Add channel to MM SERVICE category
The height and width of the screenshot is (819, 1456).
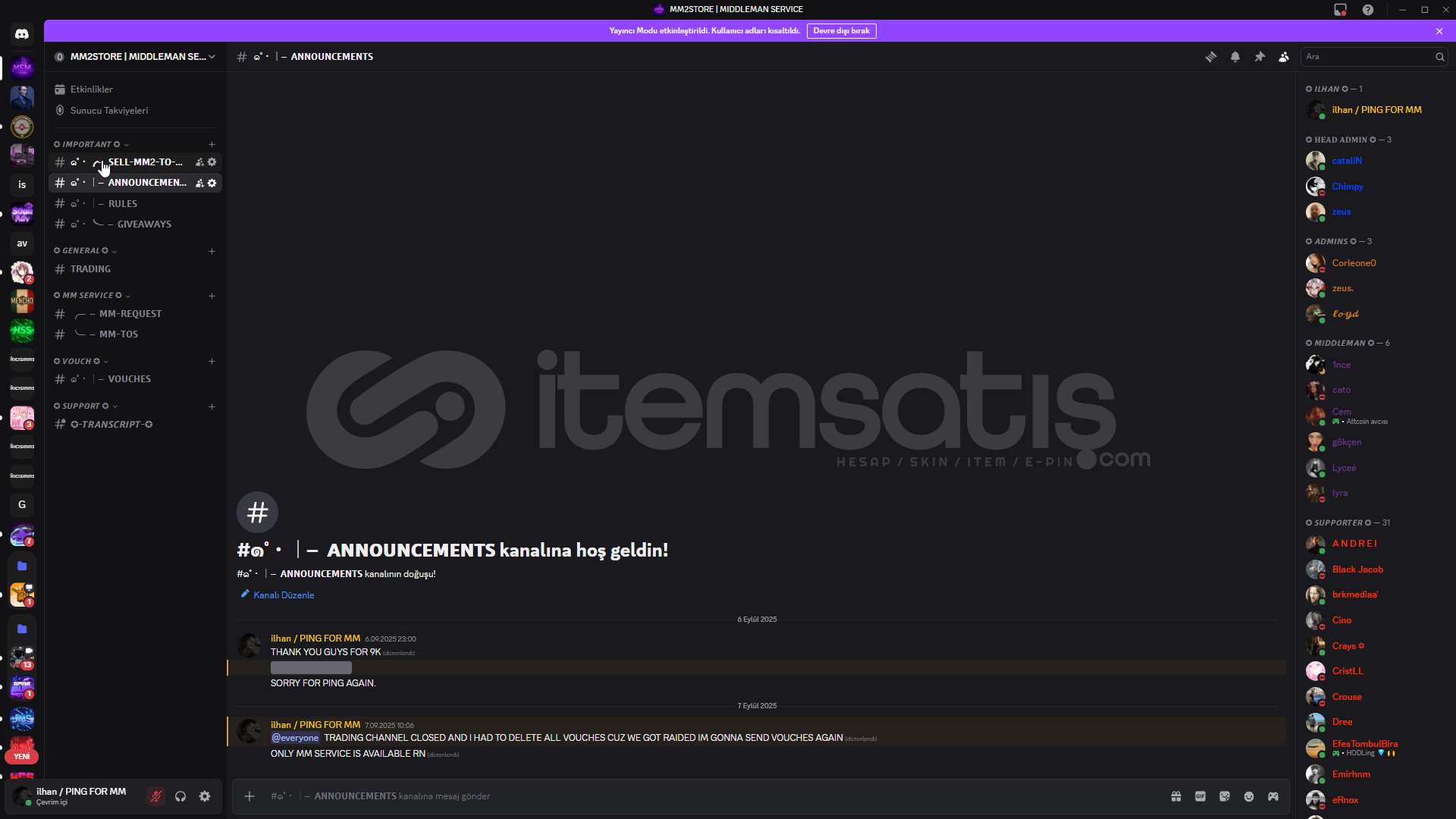[212, 296]
